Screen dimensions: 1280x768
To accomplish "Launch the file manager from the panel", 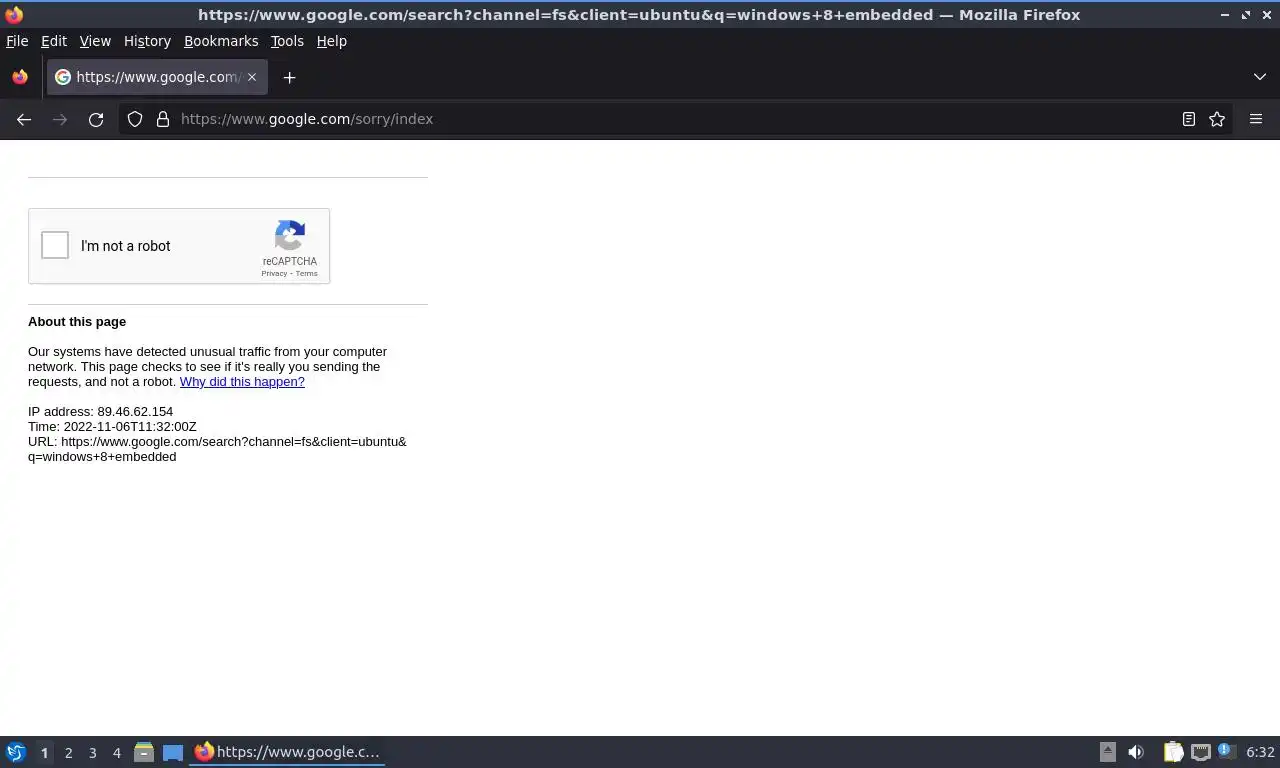I will click(x=144, y=752).
